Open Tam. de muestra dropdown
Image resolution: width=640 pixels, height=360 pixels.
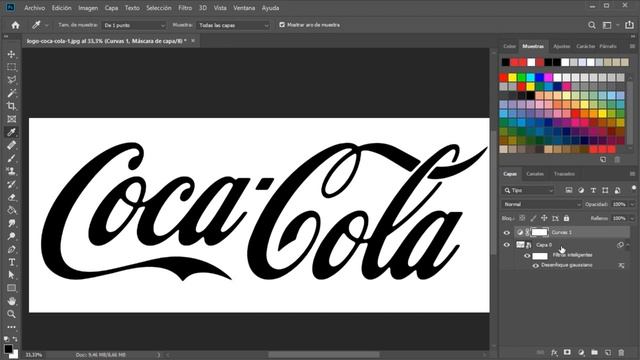pyautogui.click(x=133, y=25)
